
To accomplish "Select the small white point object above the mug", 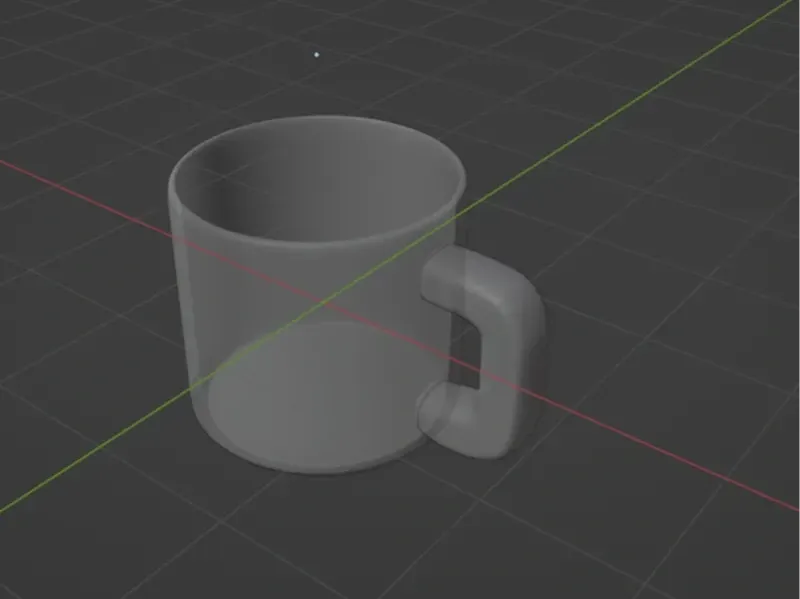I will tap(317, 55).
